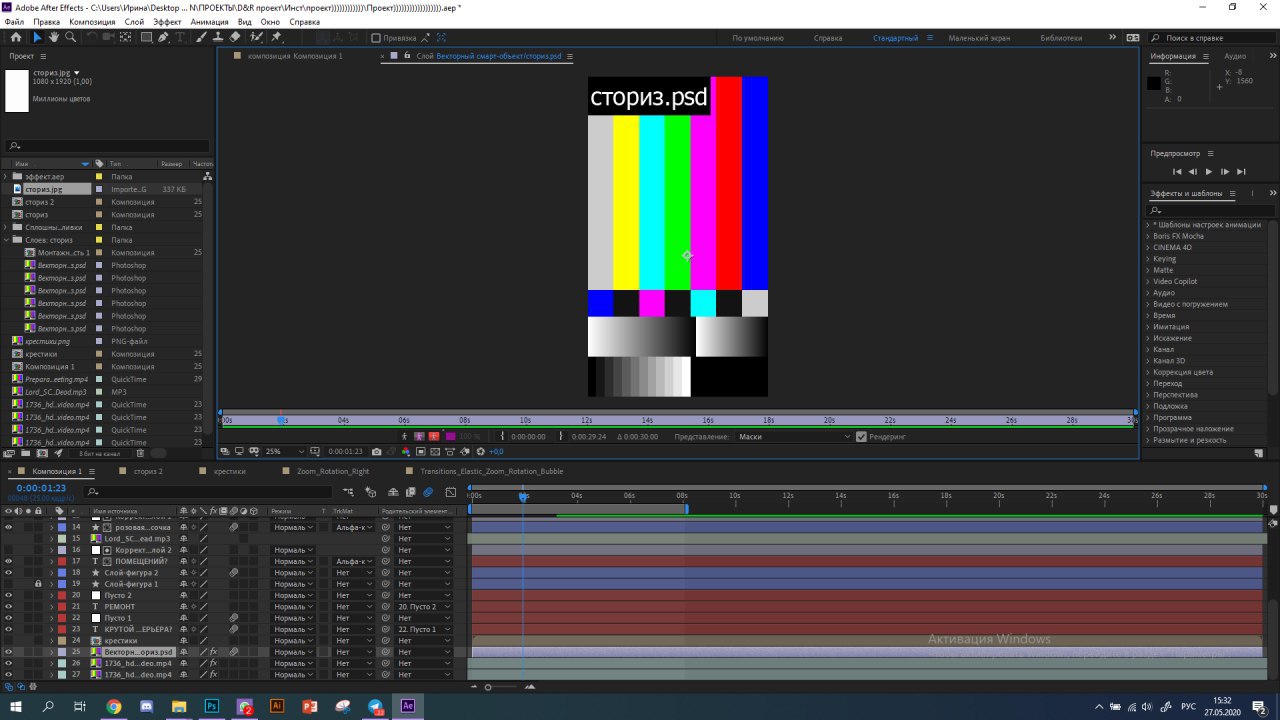Select the Brush tool
The height and width of the screenshot is (720, 1280).
click(203, 37)
